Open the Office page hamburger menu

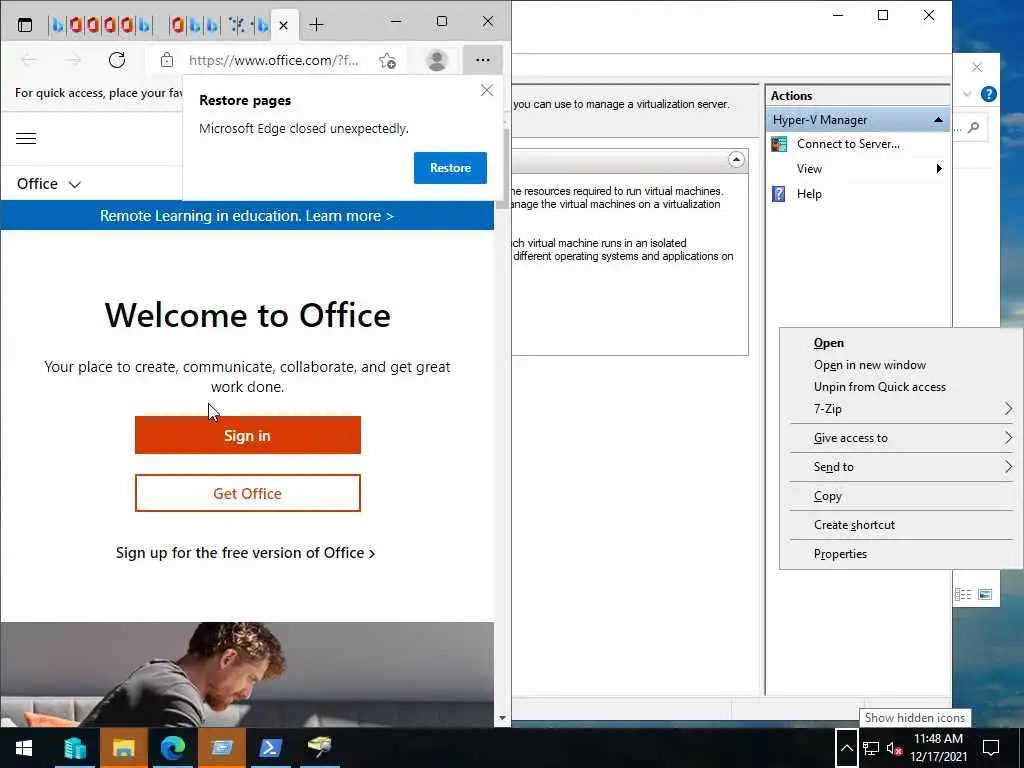pos(26,138)
